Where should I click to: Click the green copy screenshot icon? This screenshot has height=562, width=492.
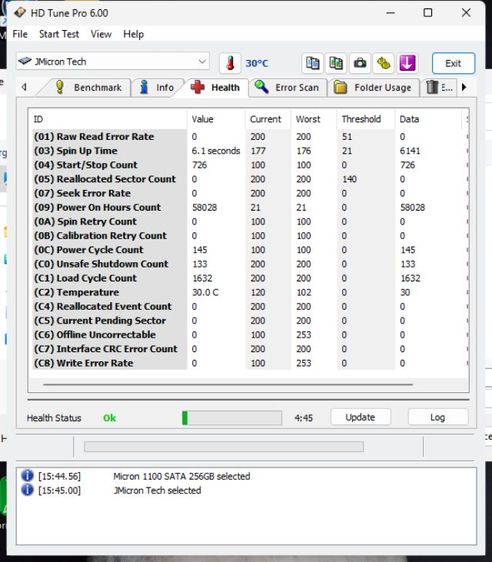336,63
